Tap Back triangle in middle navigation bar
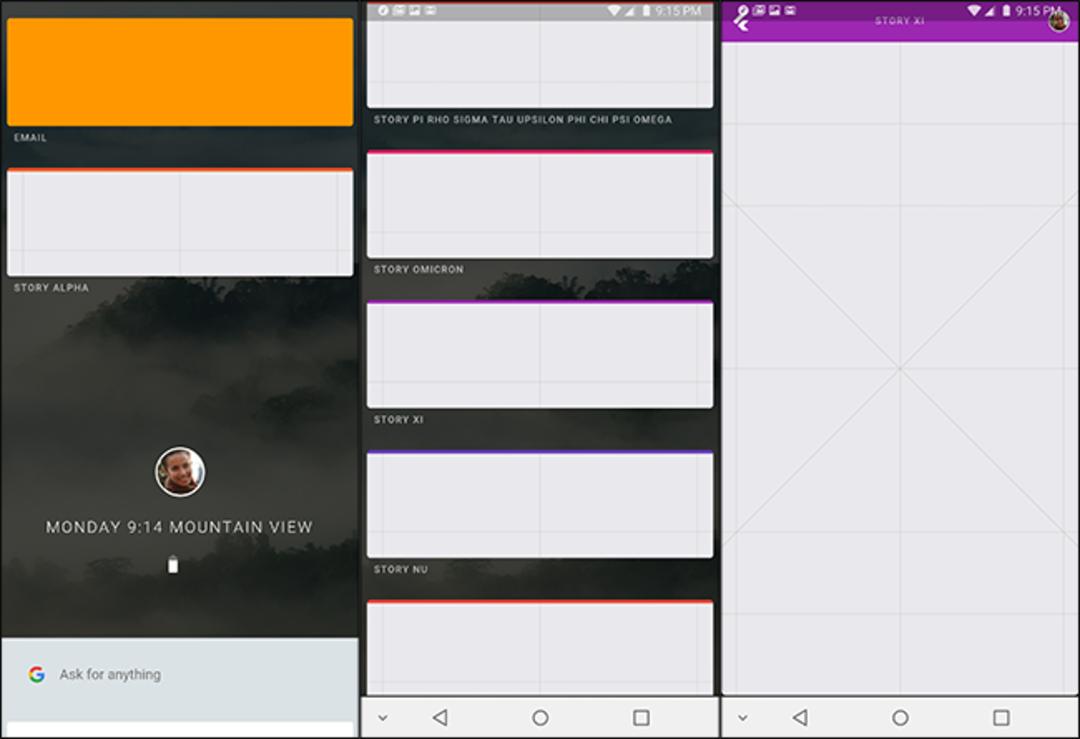1080x739 pixels. tap(440, 718)
